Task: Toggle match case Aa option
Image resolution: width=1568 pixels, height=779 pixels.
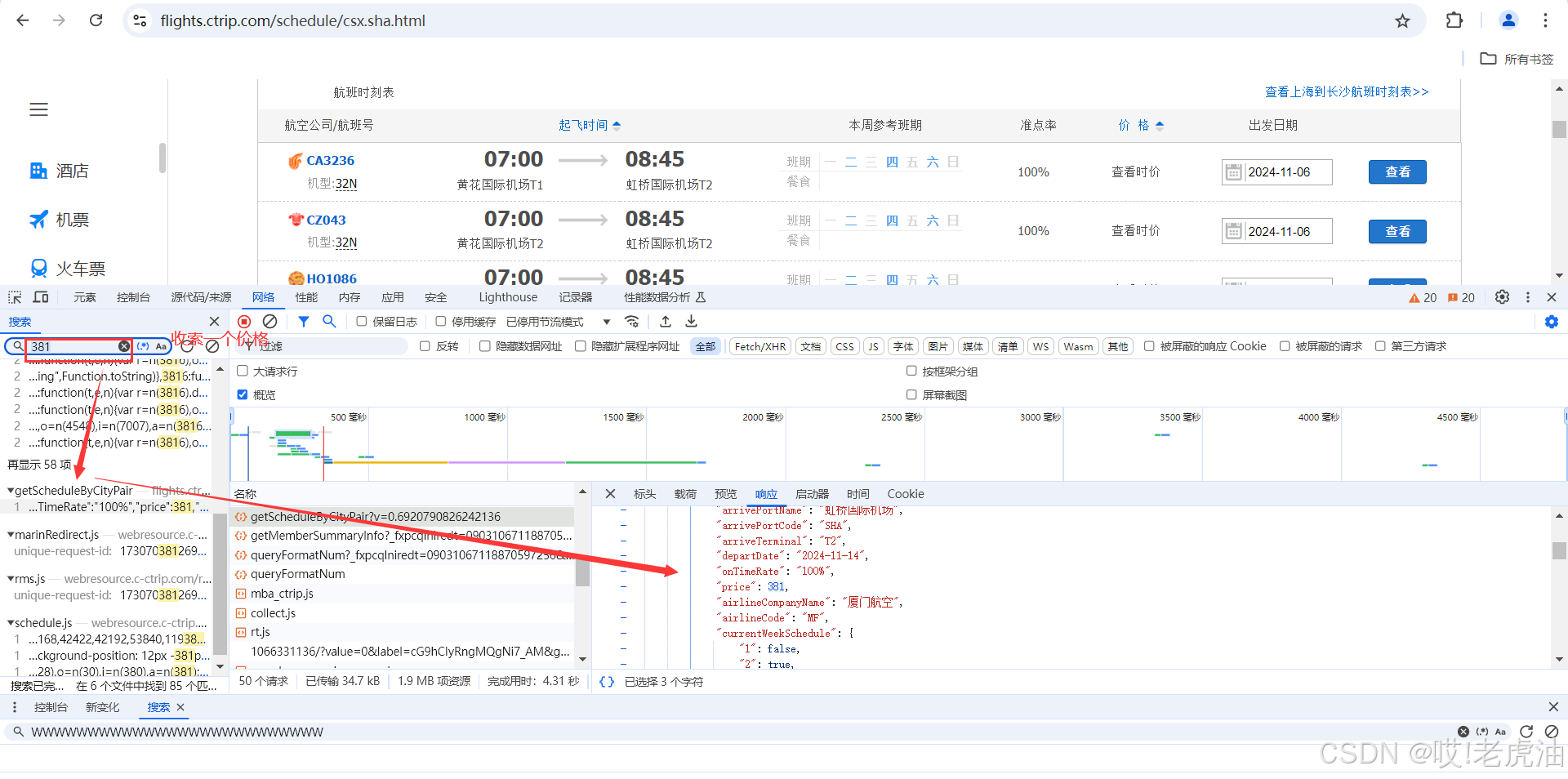Action: [162, 346]
